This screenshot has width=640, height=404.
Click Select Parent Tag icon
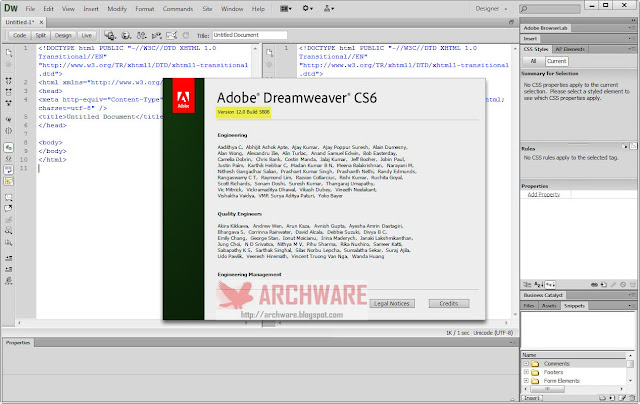click(9, 120)
